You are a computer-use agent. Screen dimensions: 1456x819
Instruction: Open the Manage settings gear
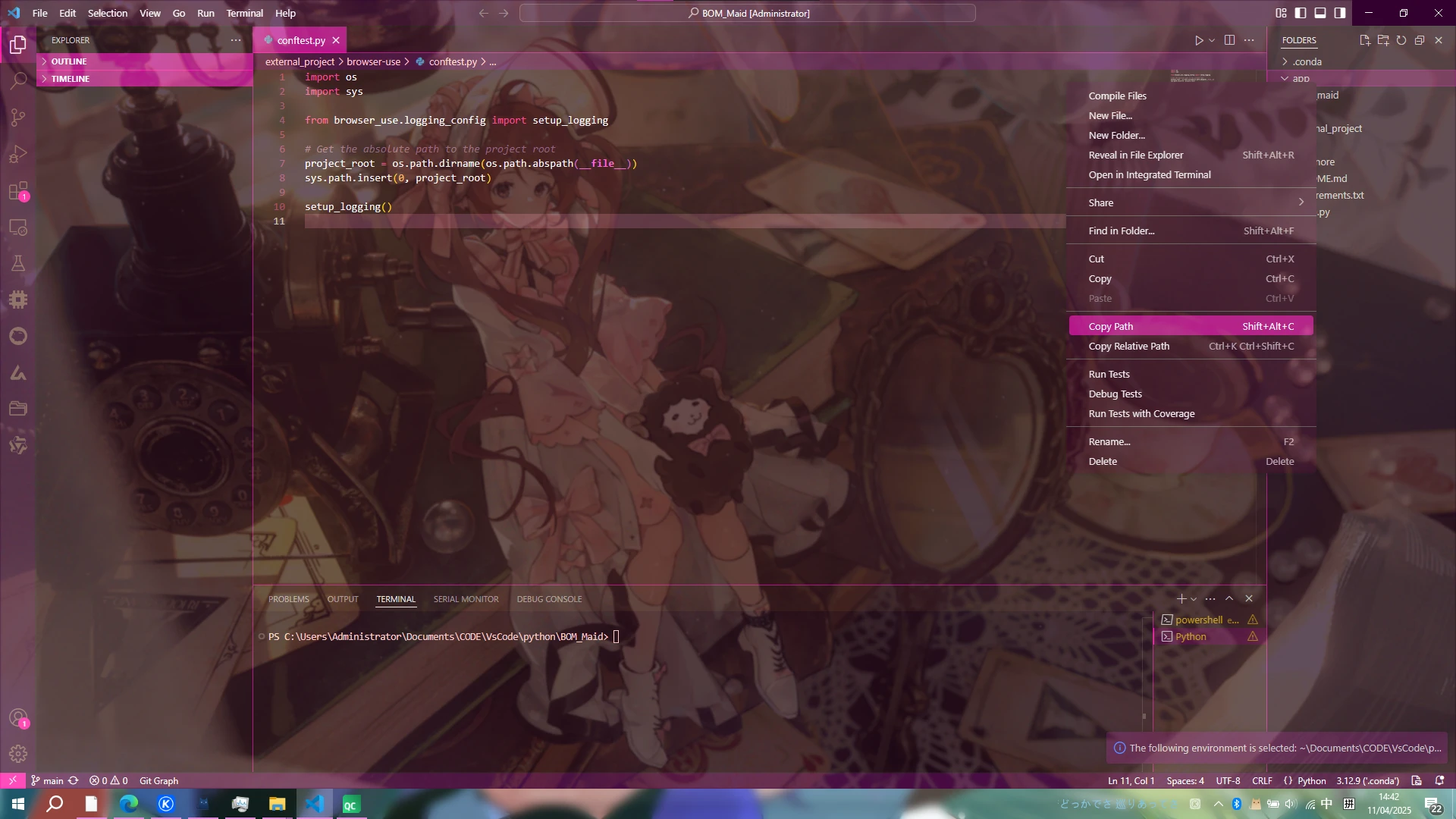pyautogui.click(x=18, y=754)
